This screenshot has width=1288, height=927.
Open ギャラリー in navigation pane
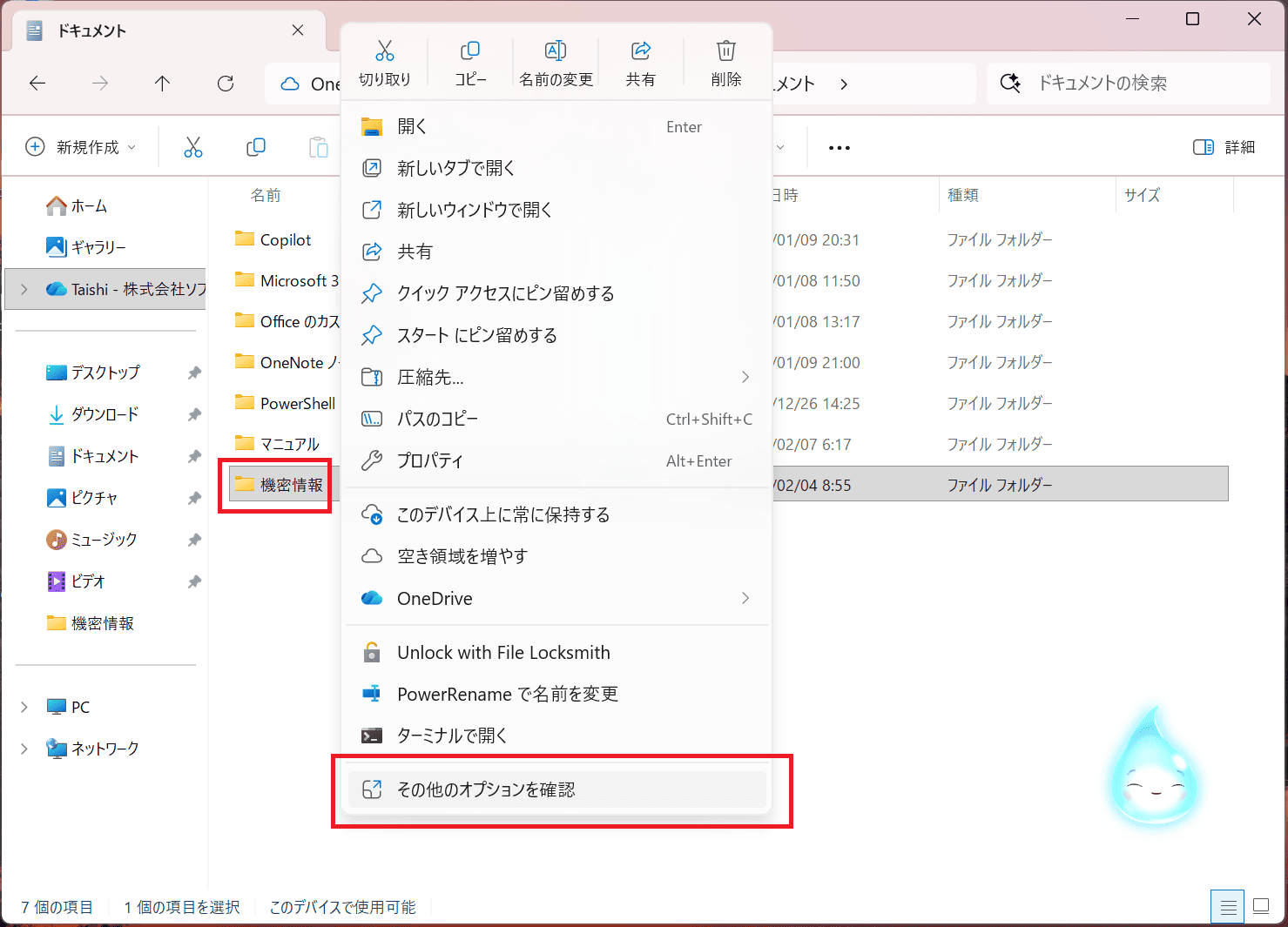point(85,247)
